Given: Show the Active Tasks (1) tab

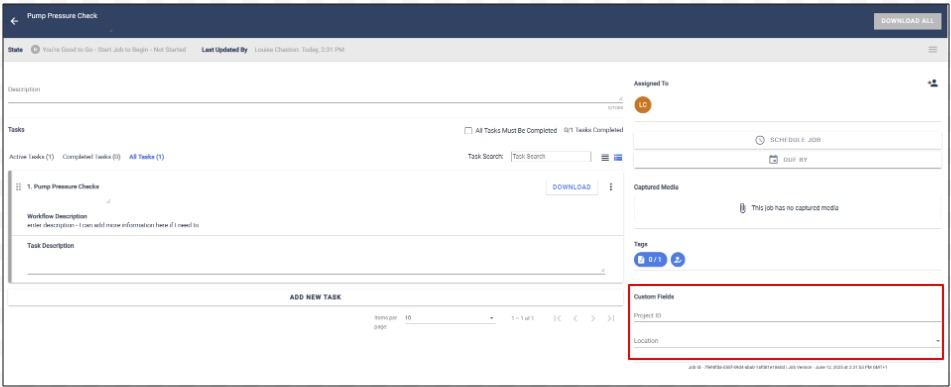Looking at the screenshot, I should point(32,157).
